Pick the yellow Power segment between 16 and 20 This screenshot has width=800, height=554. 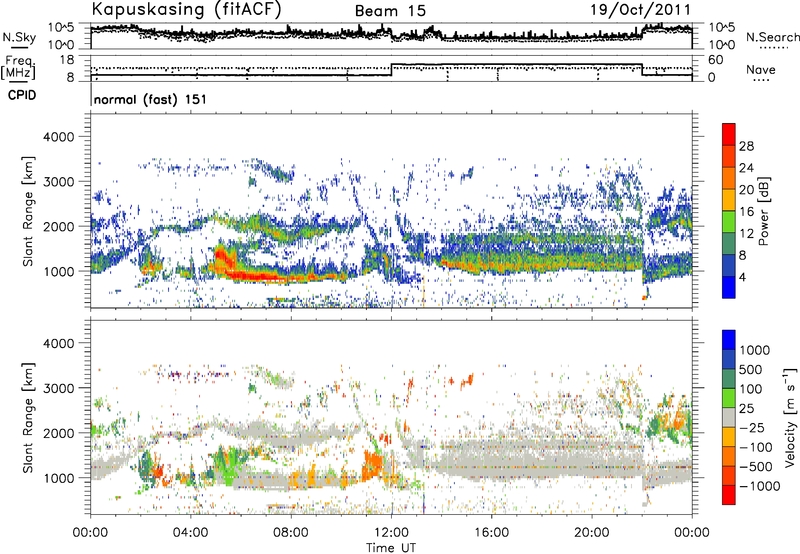click(x=729, y=200)
